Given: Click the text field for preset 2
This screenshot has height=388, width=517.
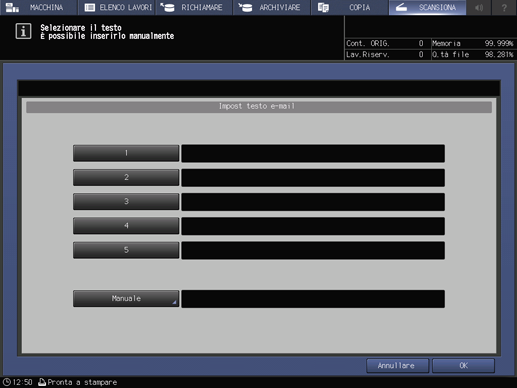Looking at the screenshot, I should (313, 178).
